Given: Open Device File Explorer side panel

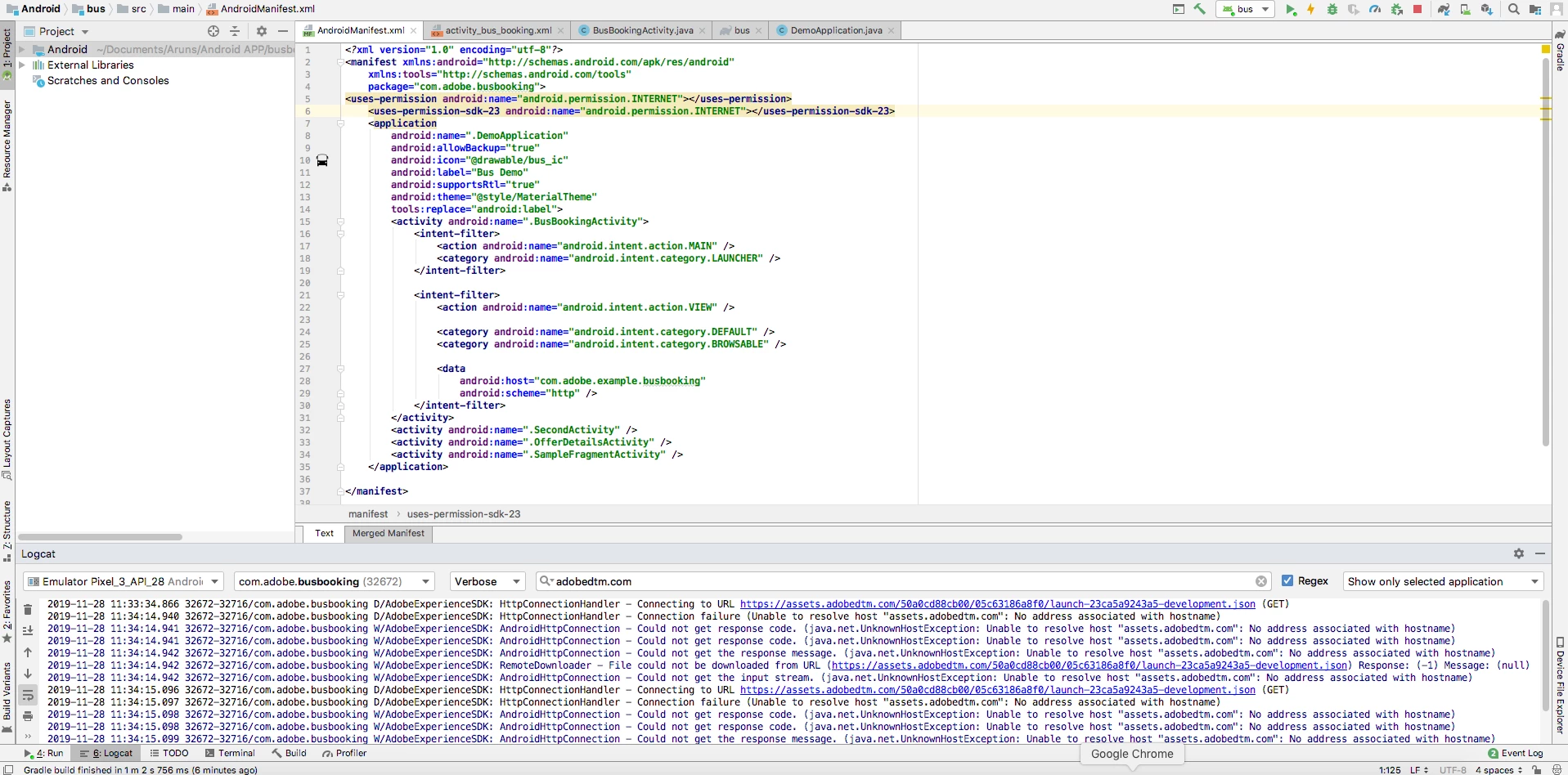Looking at the screenshot, I should (1560, 685).
